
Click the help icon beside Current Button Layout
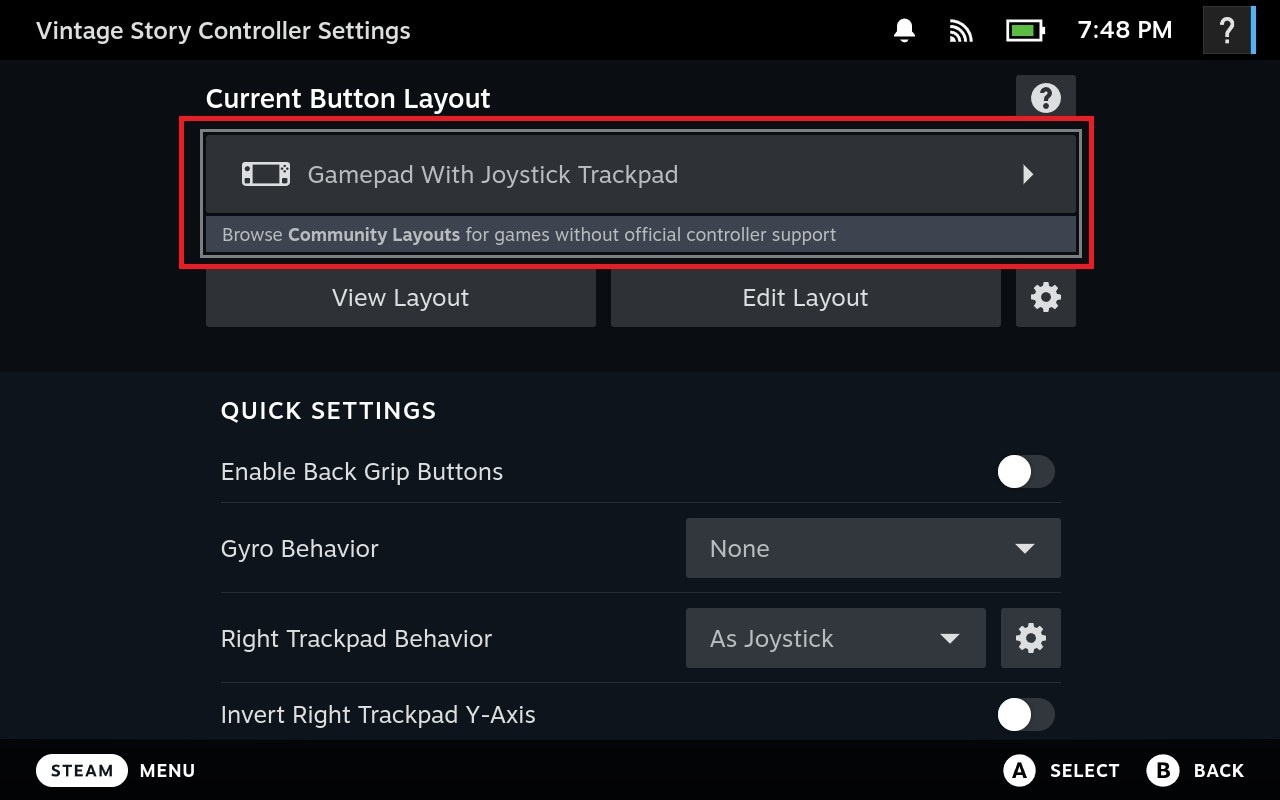(1045, 98)
